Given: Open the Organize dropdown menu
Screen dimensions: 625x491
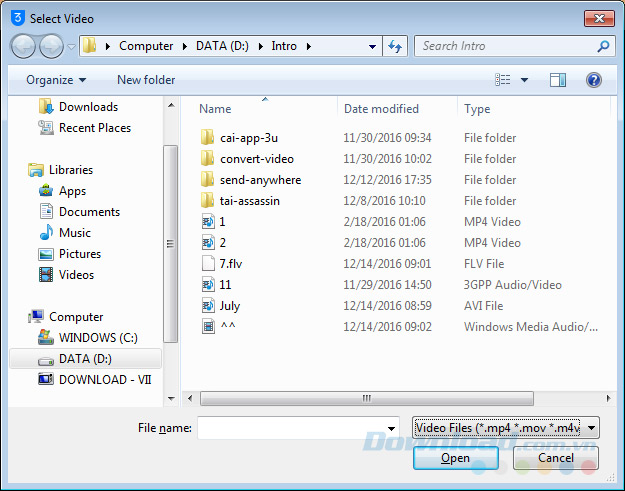Looking at the screenshot, I should pos(56,80).
